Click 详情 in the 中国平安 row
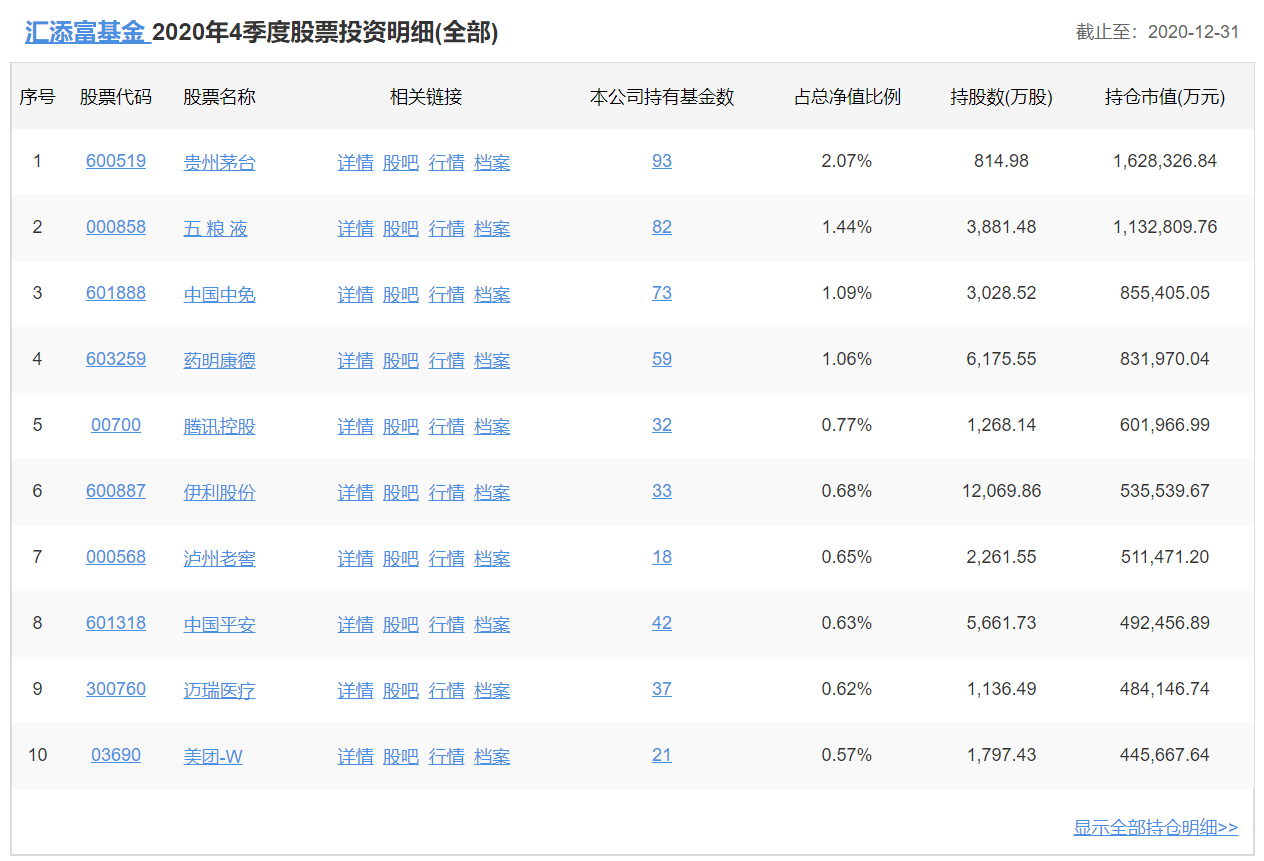Screen dimensions: 1264x861 355,624
